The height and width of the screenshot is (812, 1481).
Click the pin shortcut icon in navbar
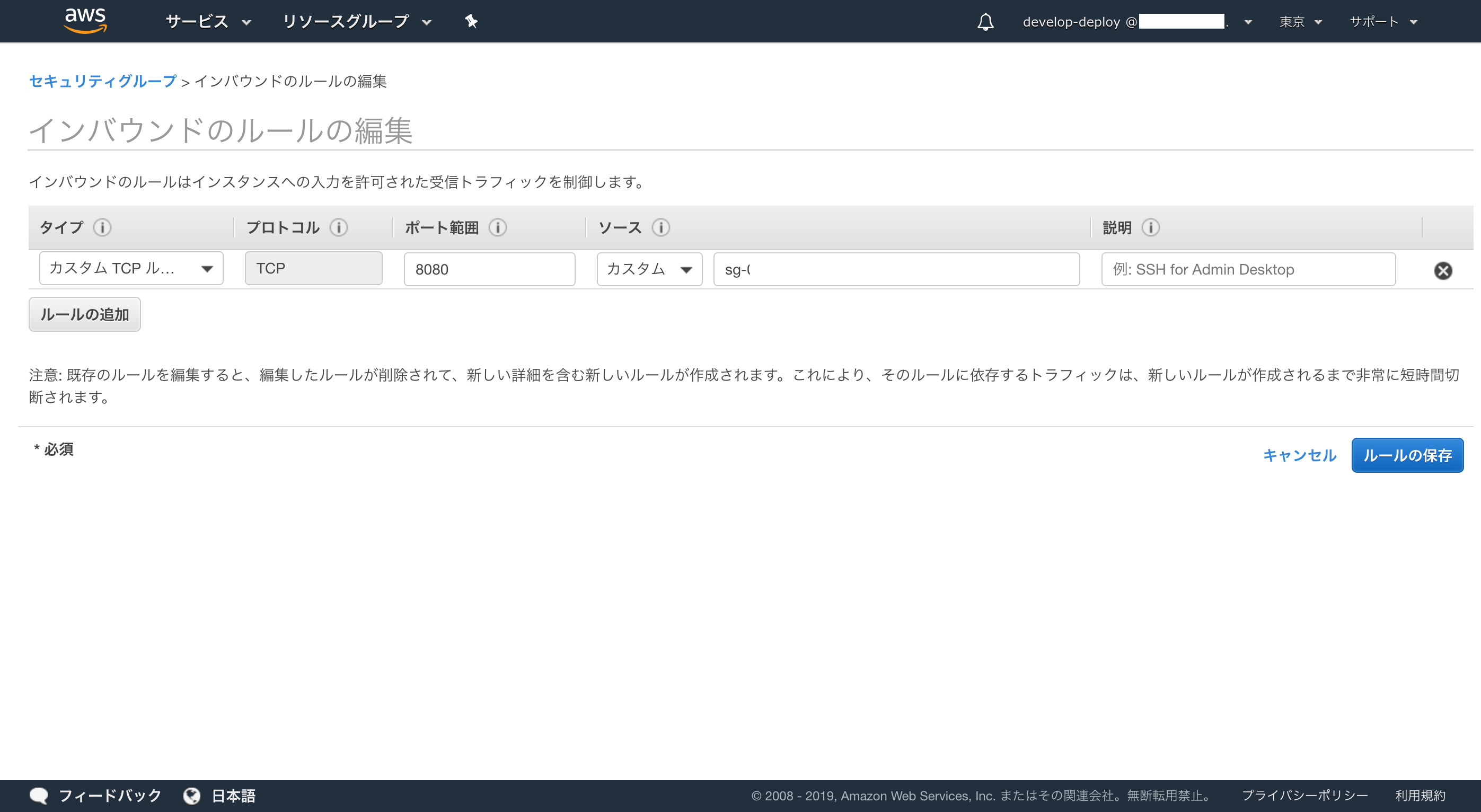pos(471,21)
